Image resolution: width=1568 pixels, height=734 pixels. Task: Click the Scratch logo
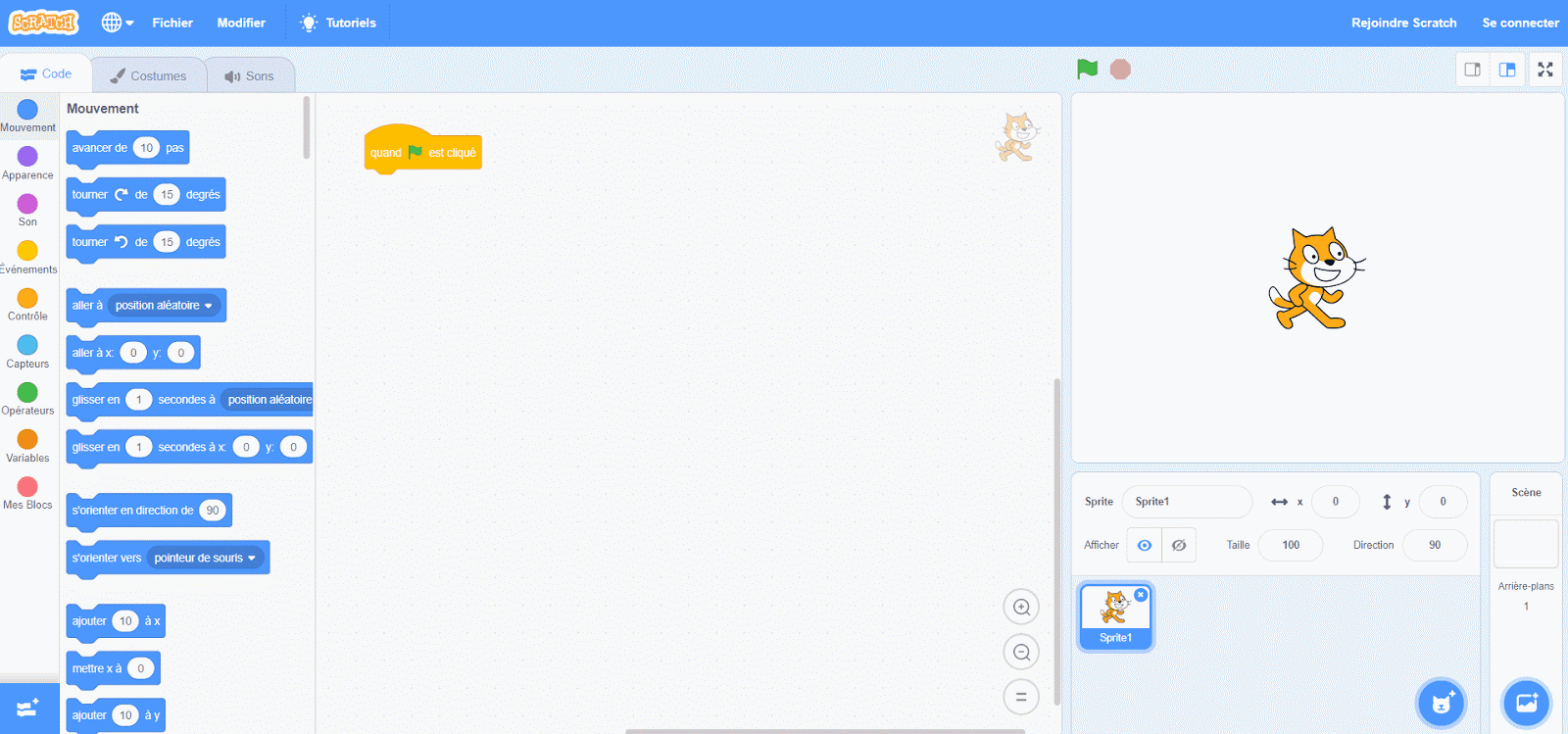[x=43, y=22]
